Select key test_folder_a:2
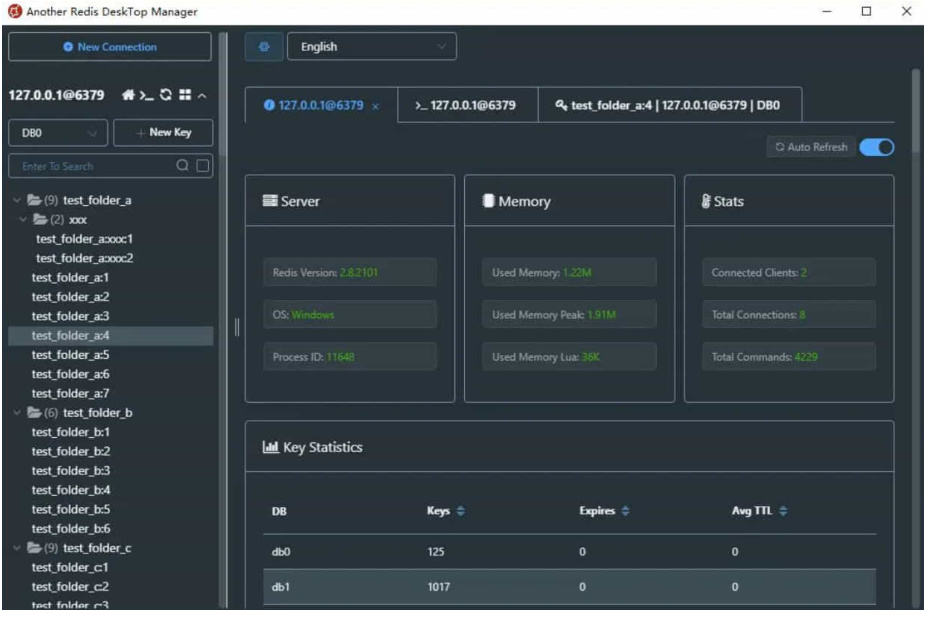 click(x=70, y=297)
